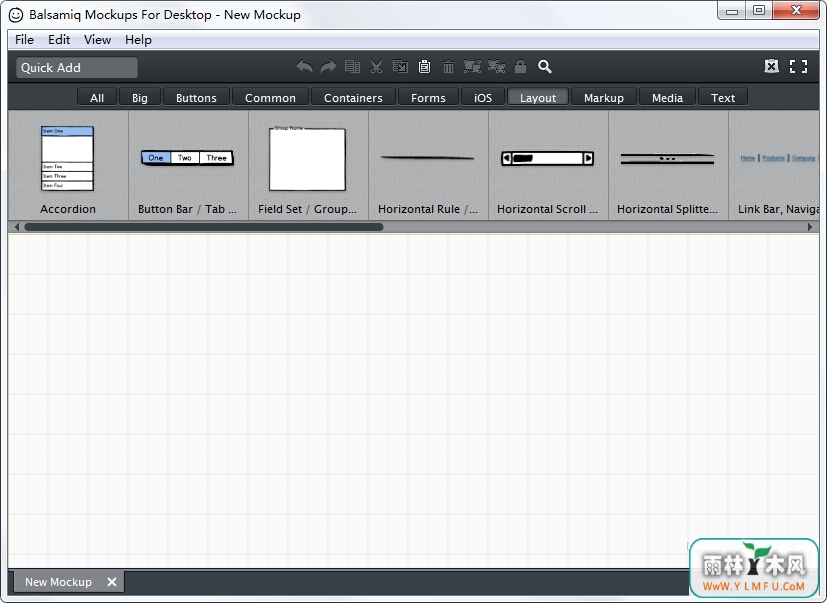Click the Clear clipboard X icon

coord(772,66)
